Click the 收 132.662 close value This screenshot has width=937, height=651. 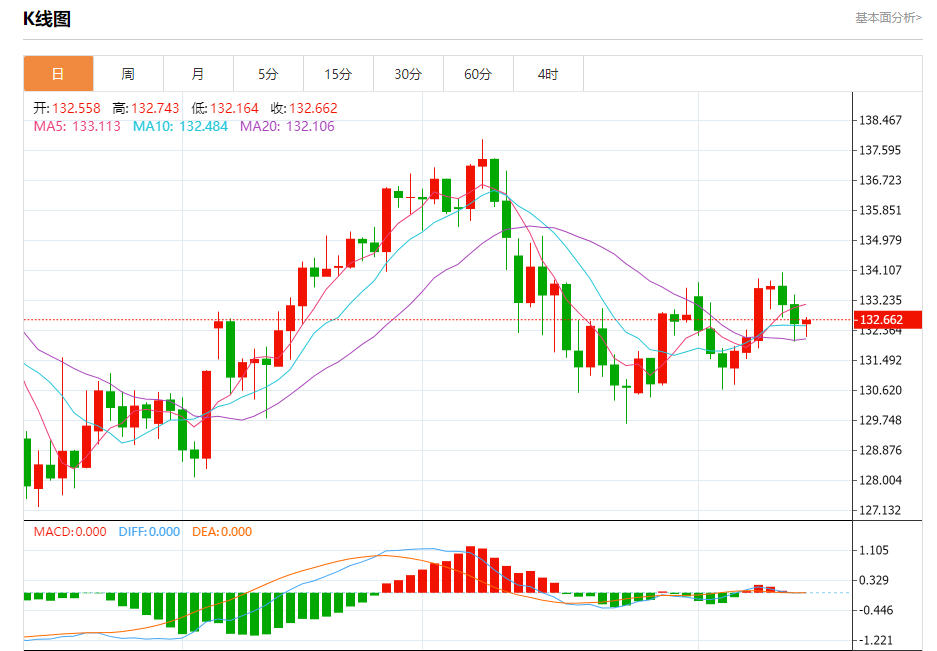pos(304,108)
